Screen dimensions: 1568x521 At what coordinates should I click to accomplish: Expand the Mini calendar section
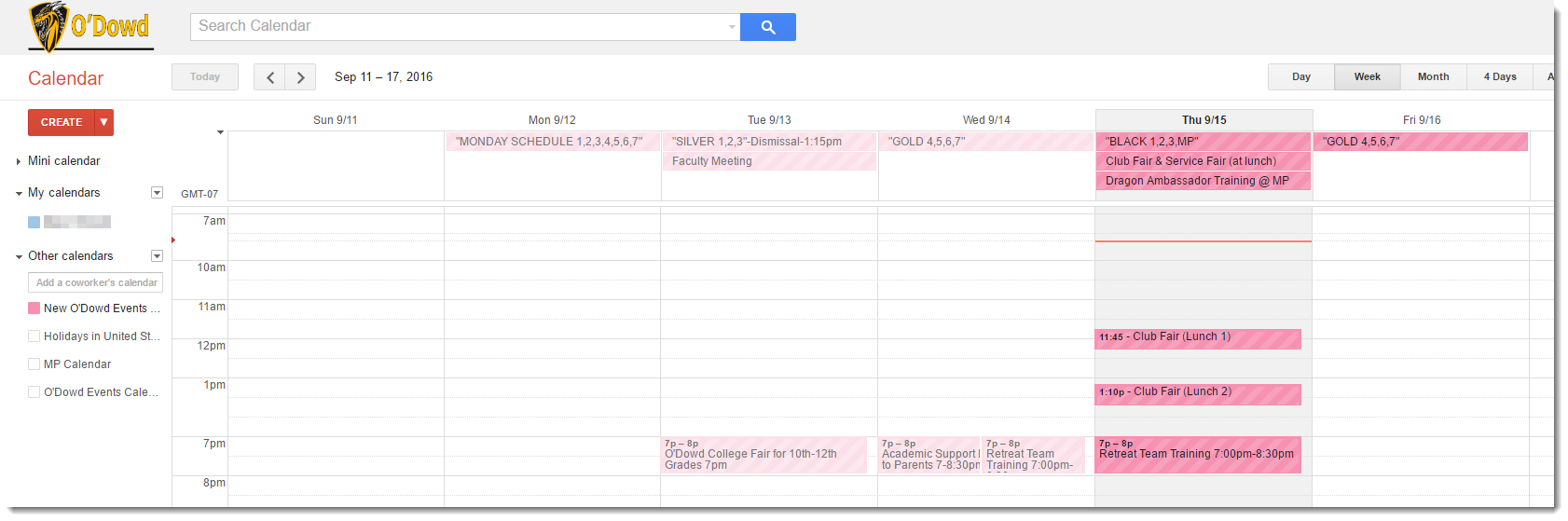click(x=19, y=161)
